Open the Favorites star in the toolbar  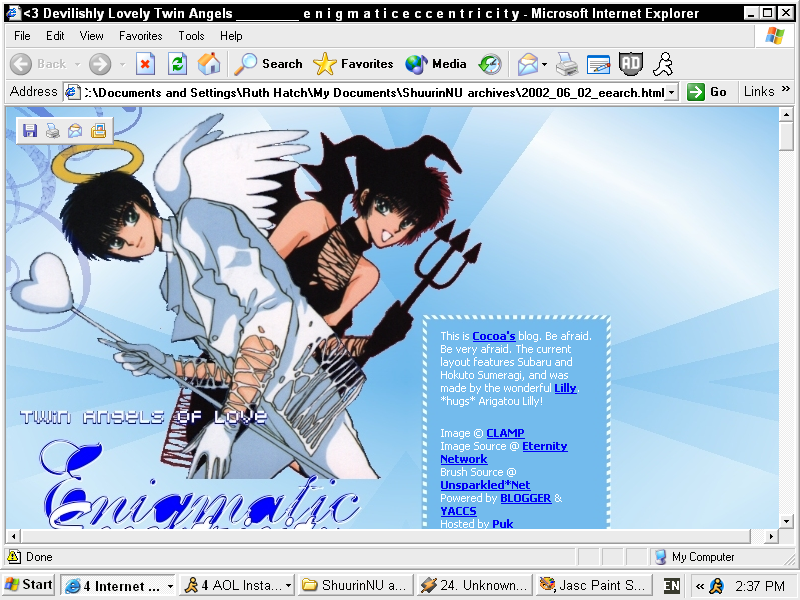pyautogui.click(x=353, y=64)
